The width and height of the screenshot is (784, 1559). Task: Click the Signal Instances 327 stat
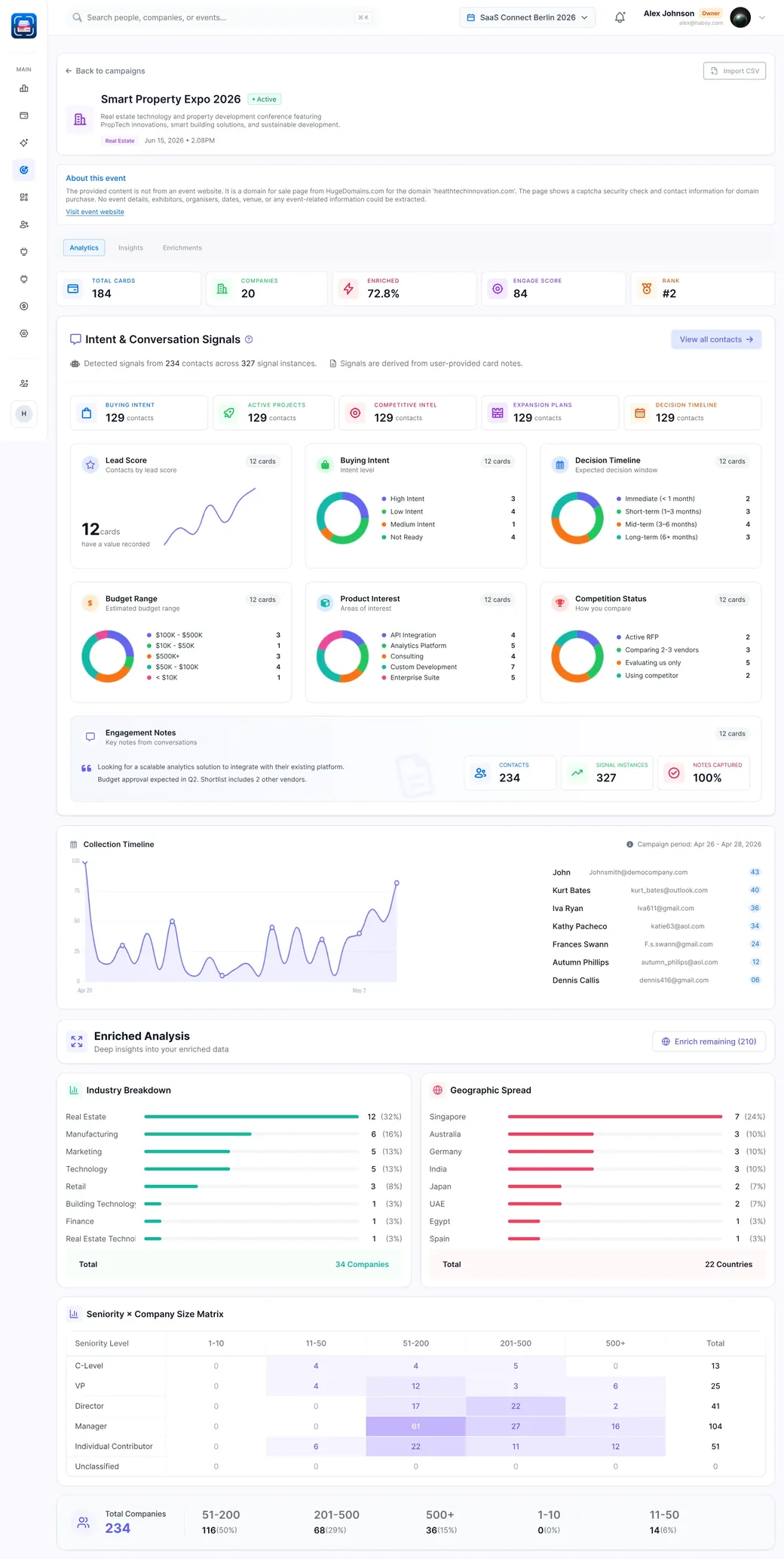(607, 773)
